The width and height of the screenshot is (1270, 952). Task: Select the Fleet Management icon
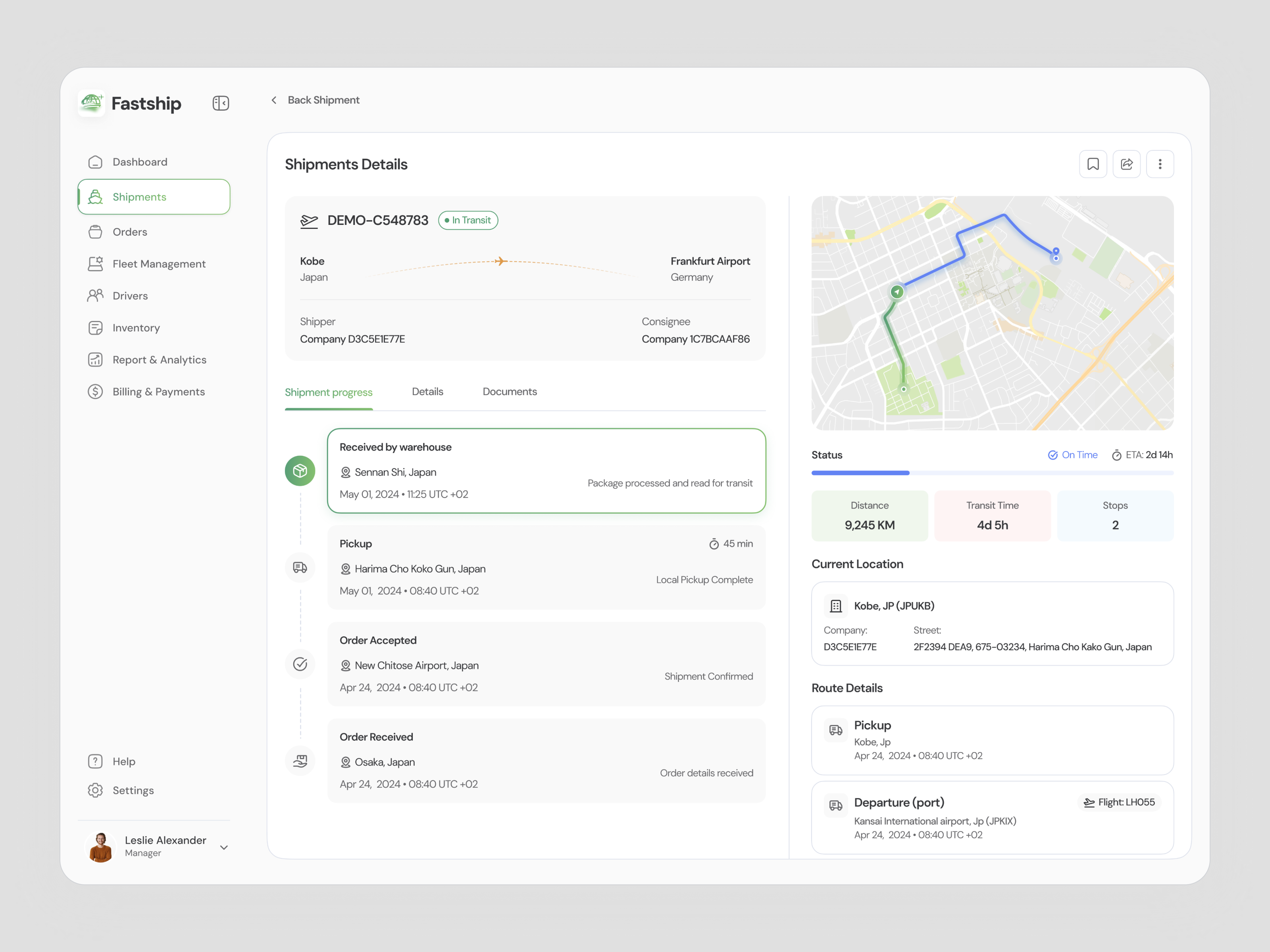(x=95, y=263)
